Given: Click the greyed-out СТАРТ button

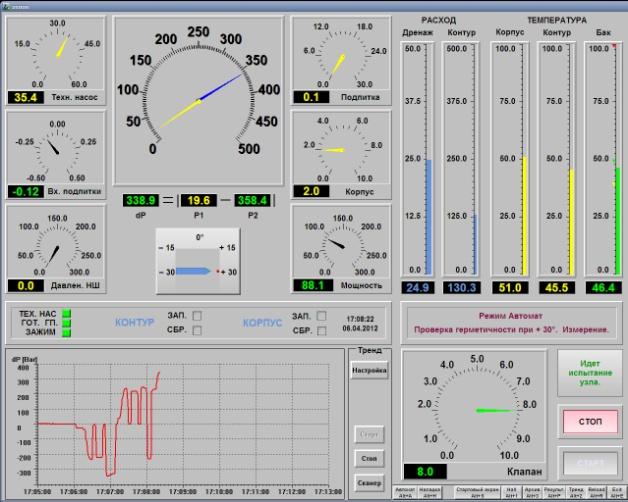Looking at the screenshot, I should click(x=590, y=464).
